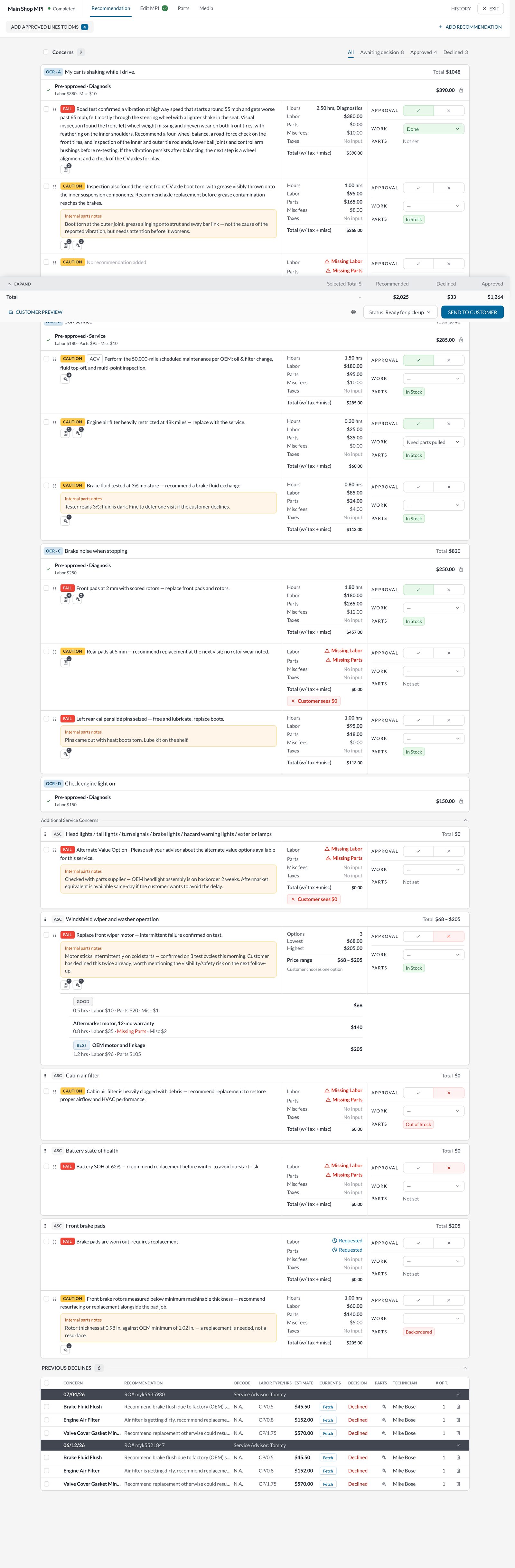The image size is (515, 1568).
Task: Open the Work dropdown showing Need parts pulled
Action: (x=434, y=442)
